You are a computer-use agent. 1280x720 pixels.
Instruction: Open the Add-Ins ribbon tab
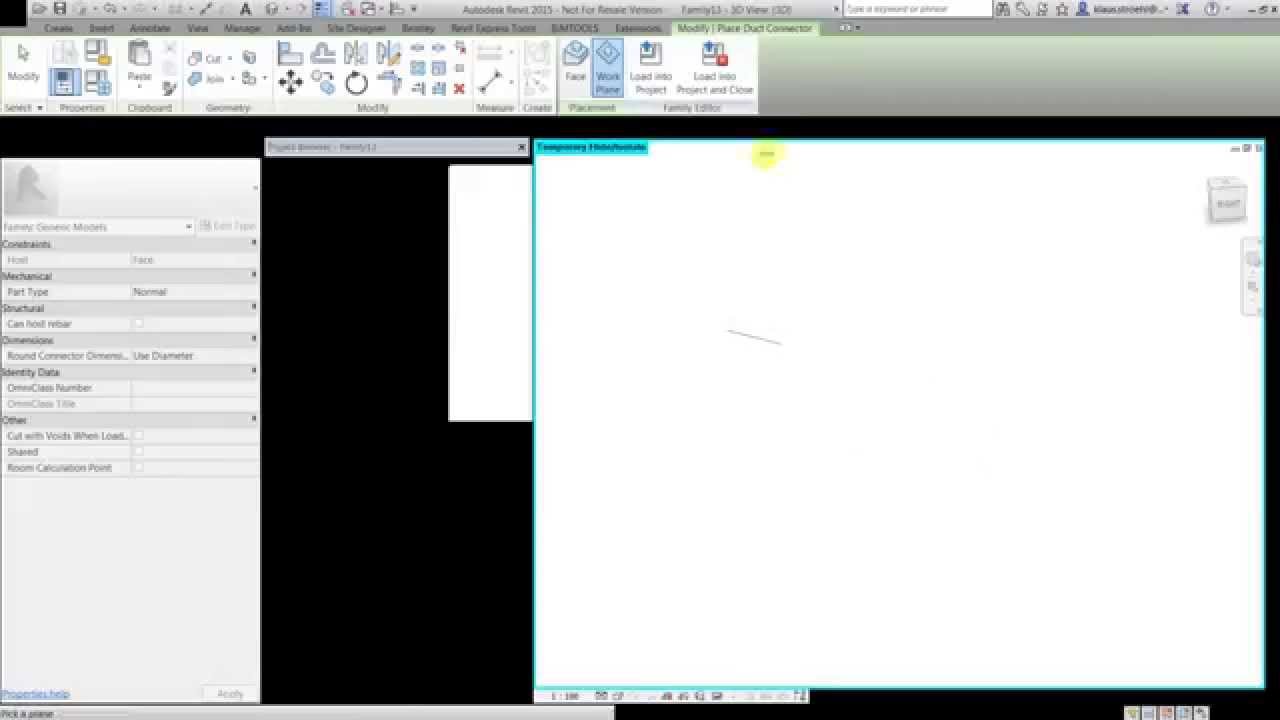[294, 28]
